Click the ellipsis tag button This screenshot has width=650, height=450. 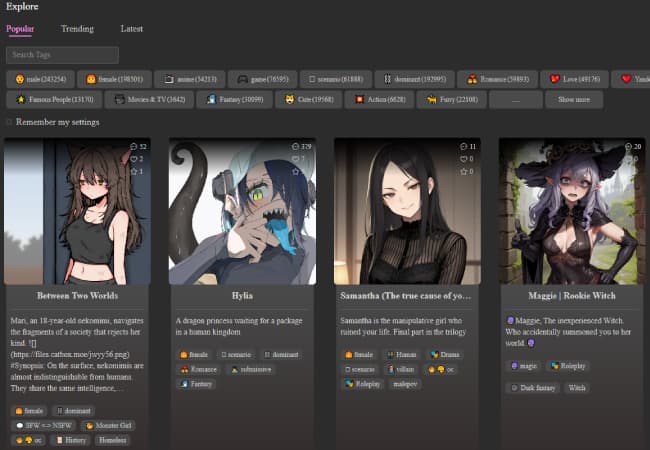[515, 100]
